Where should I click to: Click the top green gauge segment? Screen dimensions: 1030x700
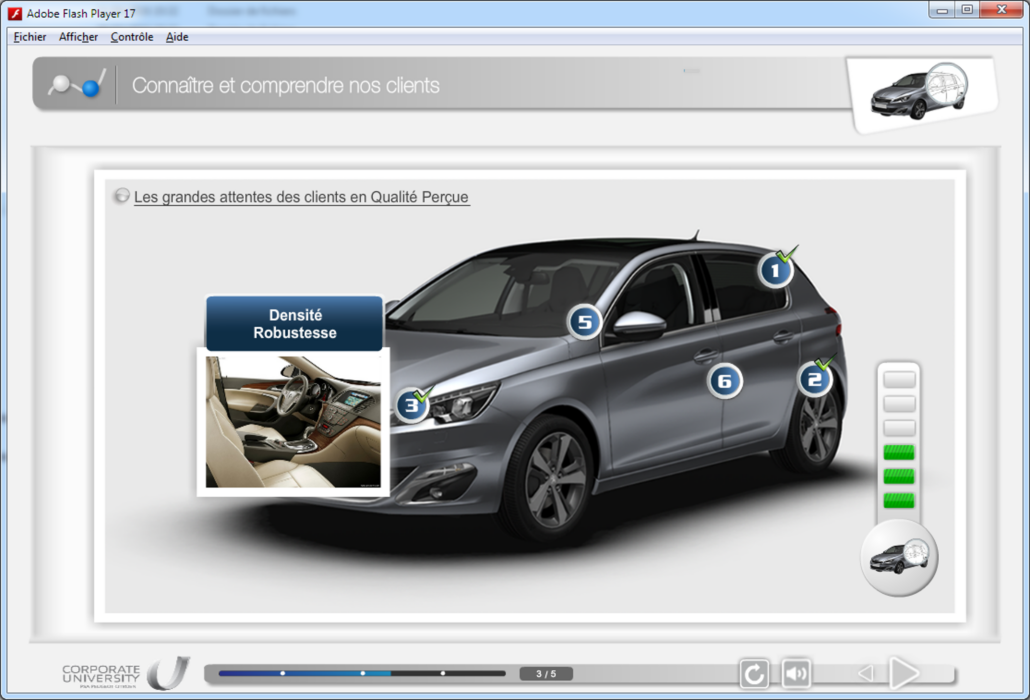899,452
